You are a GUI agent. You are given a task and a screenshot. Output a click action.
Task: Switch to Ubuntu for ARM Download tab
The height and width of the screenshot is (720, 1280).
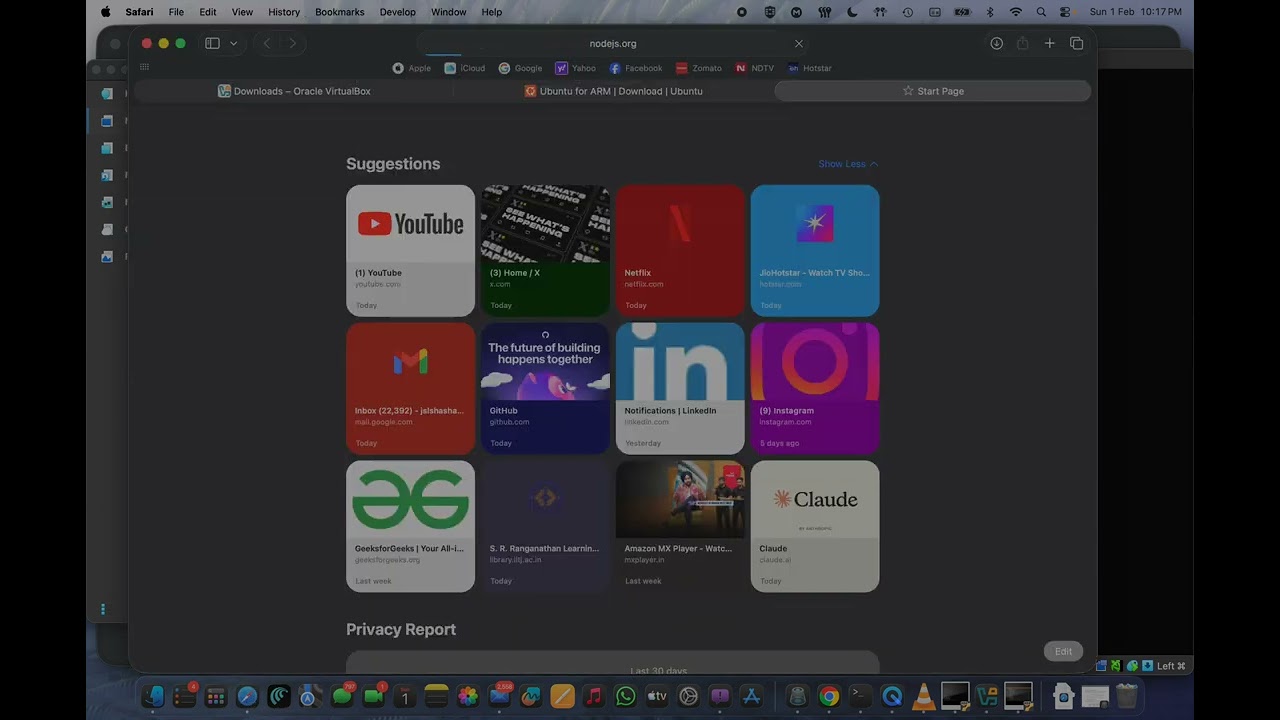613,91
